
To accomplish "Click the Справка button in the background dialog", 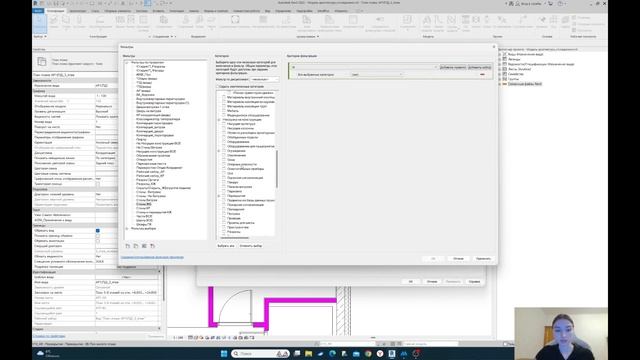I will [474, 282].
